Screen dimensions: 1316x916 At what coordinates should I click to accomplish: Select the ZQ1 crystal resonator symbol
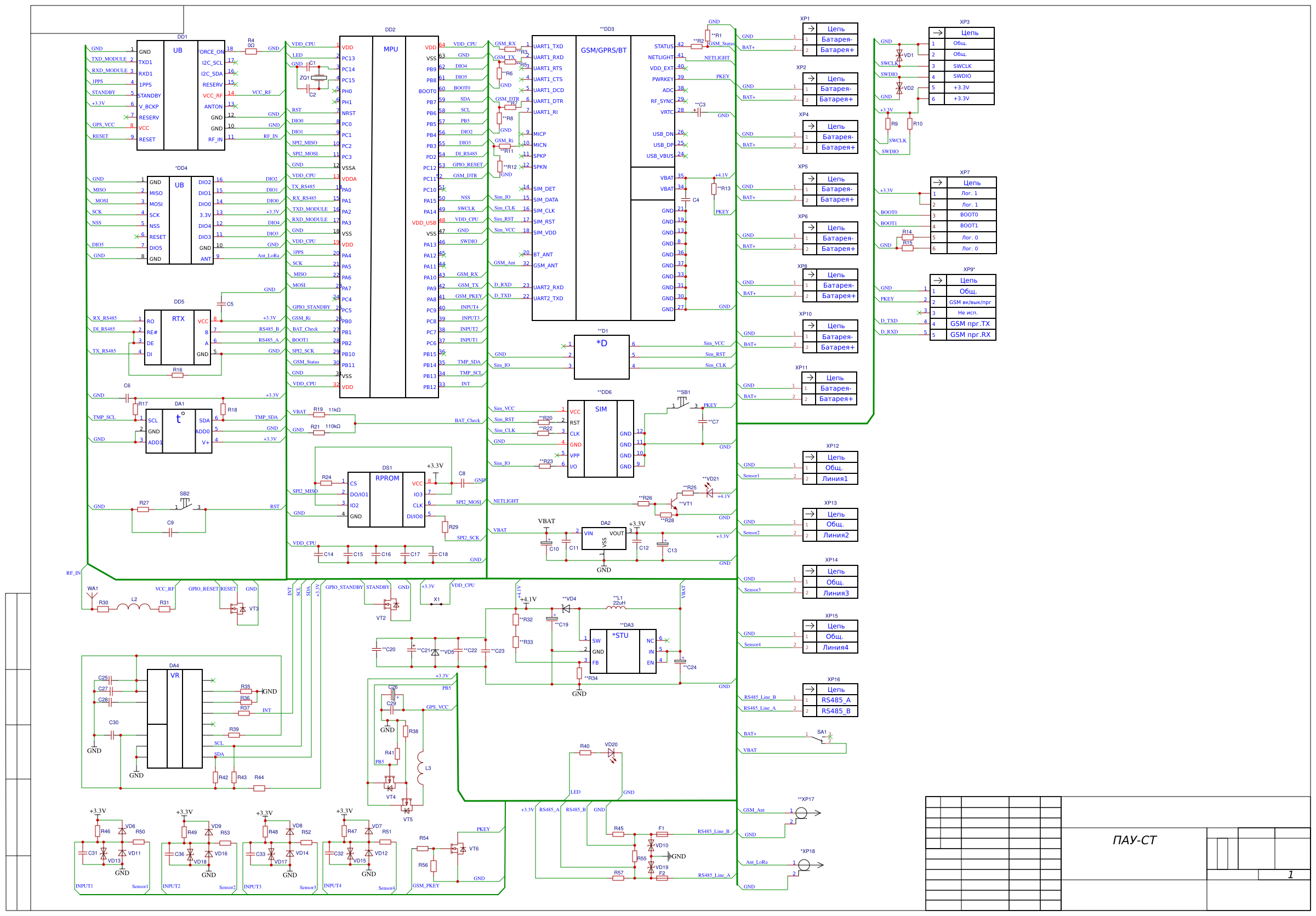coord(319,78)
